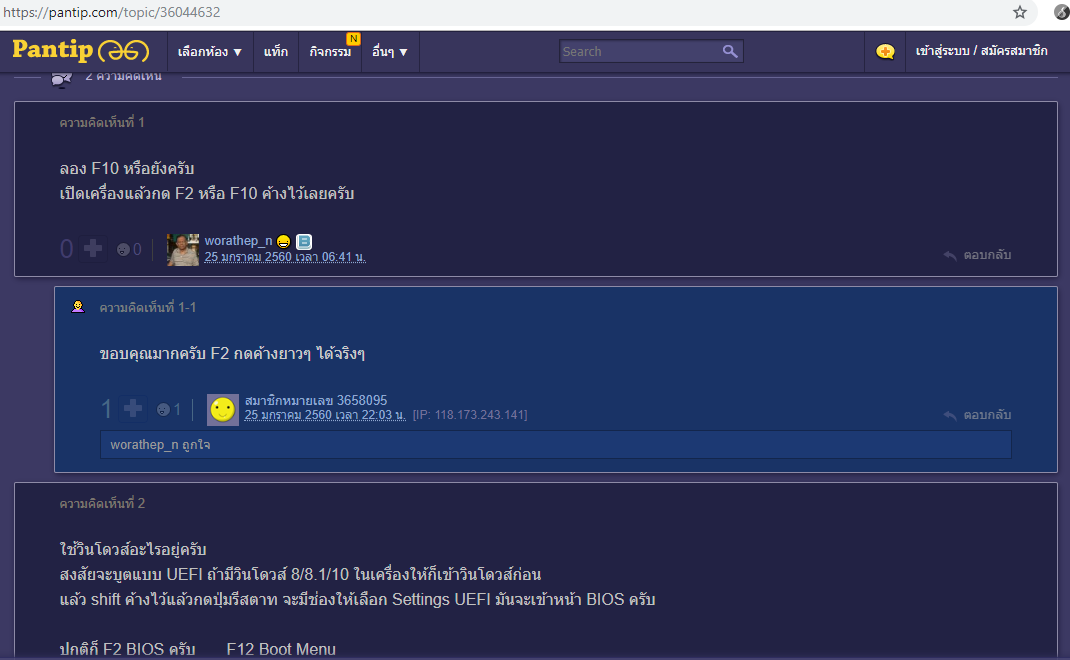Click into the Search input field
Screen dimensions: 1070x660
click(638, 51)
